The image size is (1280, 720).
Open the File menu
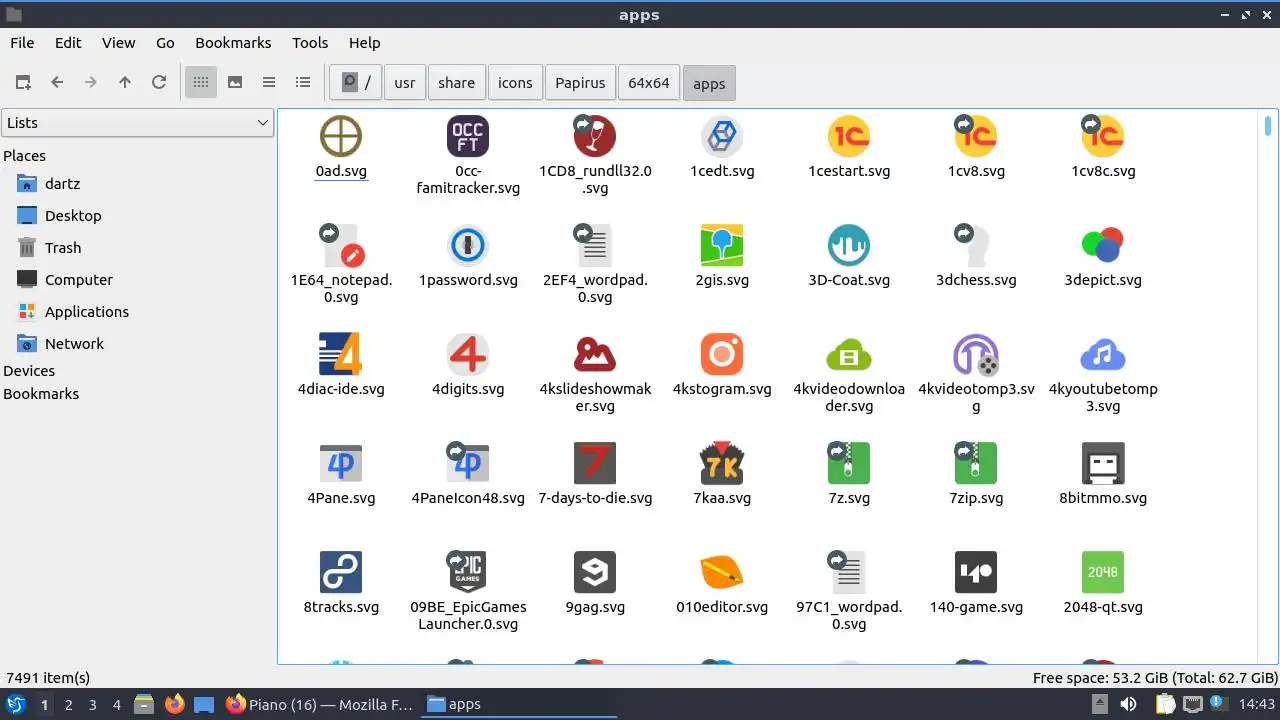(x=22, y=43)
